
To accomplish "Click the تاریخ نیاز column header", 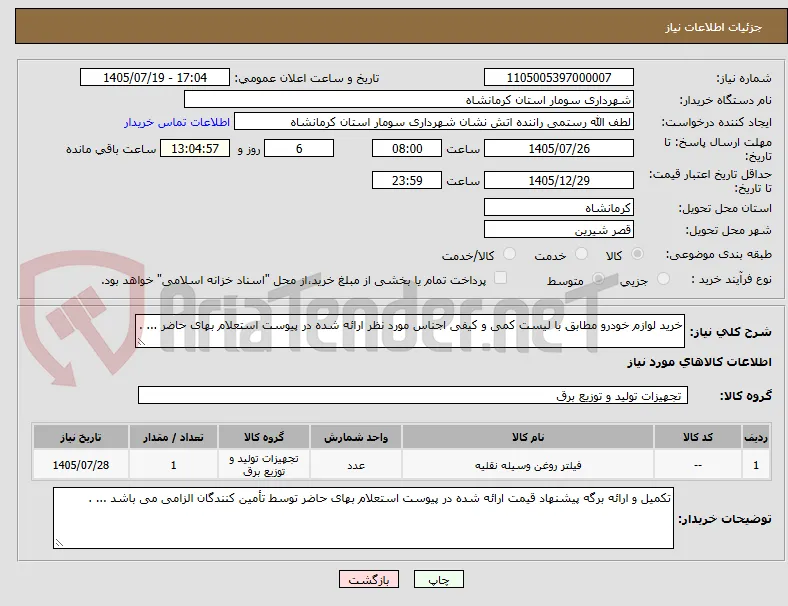I will (81, 437).
